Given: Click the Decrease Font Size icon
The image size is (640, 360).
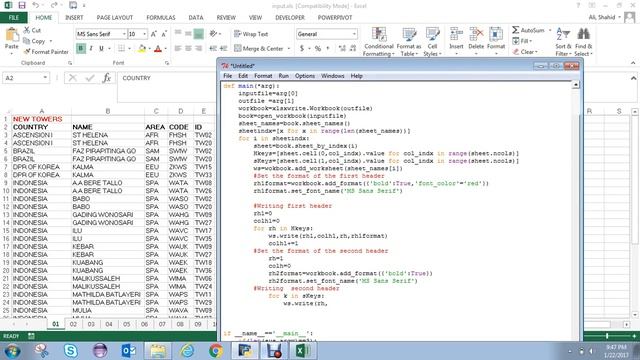Looking at the screenshot, I should (x=164, y=34).
